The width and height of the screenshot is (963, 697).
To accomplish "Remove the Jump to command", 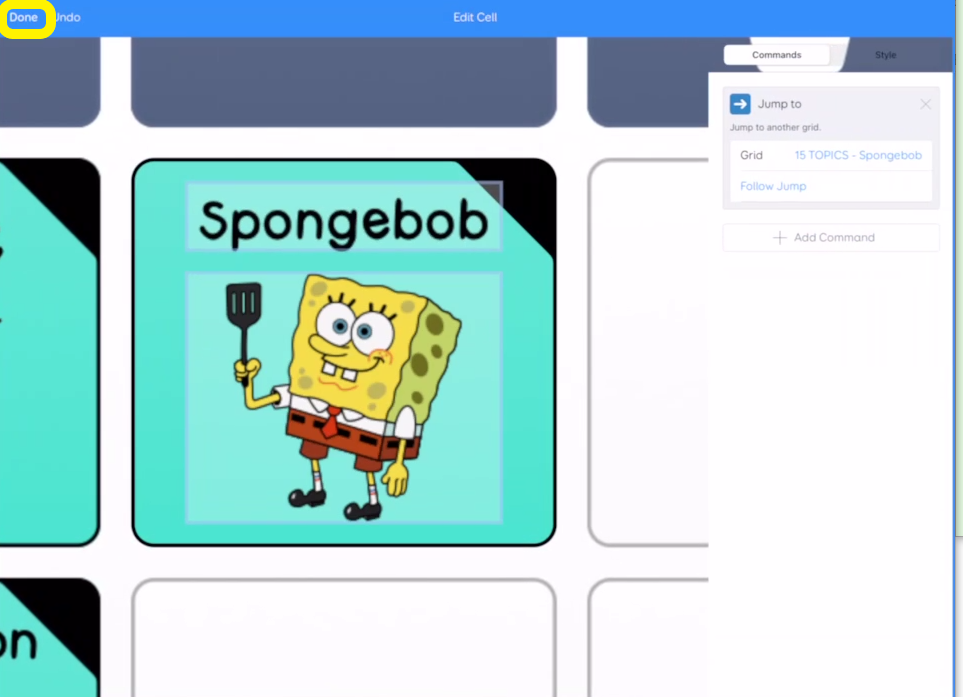I will point(926,104).
